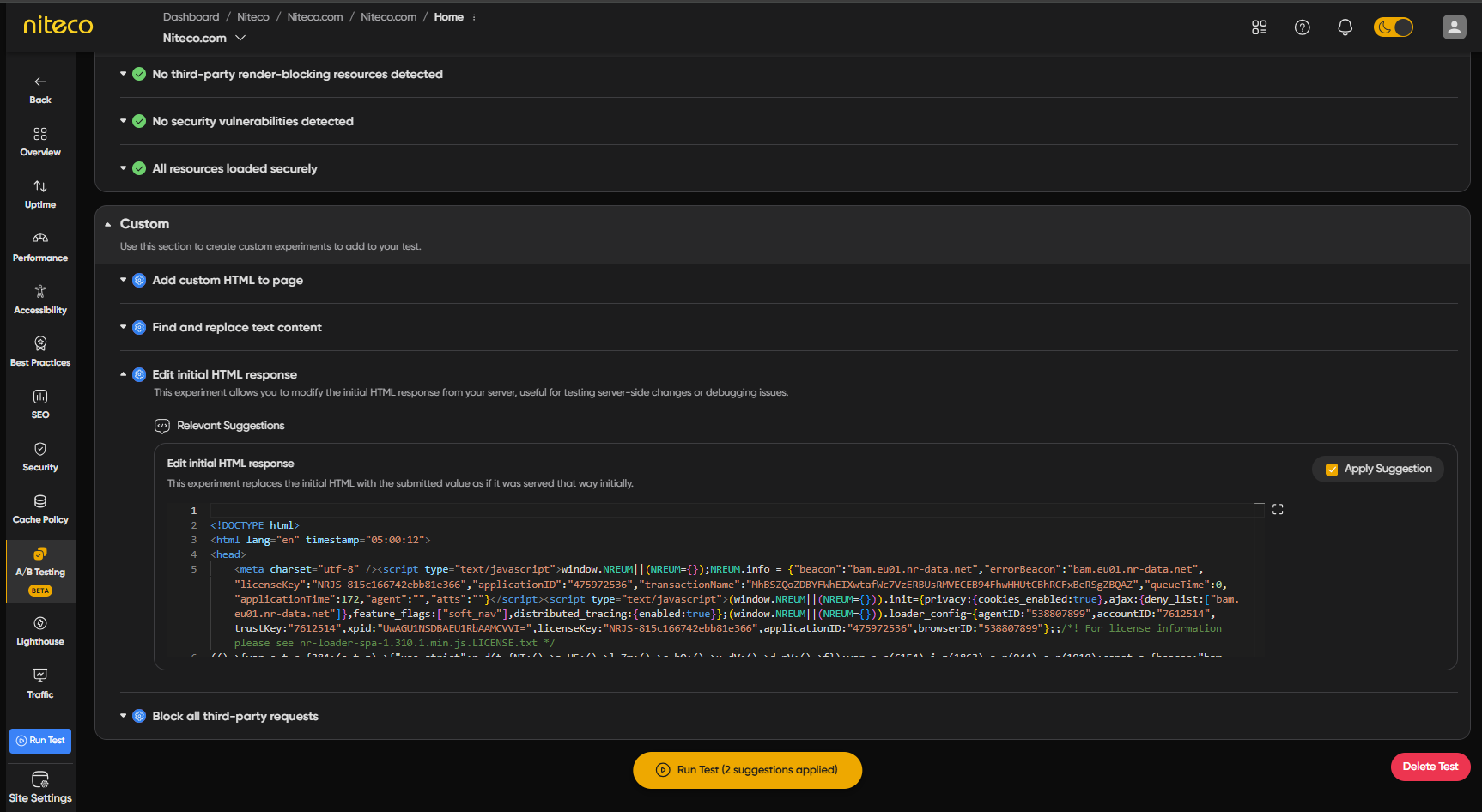Select A/B Testing in the sidebar
1482x812 pixels.
(40, 571)
